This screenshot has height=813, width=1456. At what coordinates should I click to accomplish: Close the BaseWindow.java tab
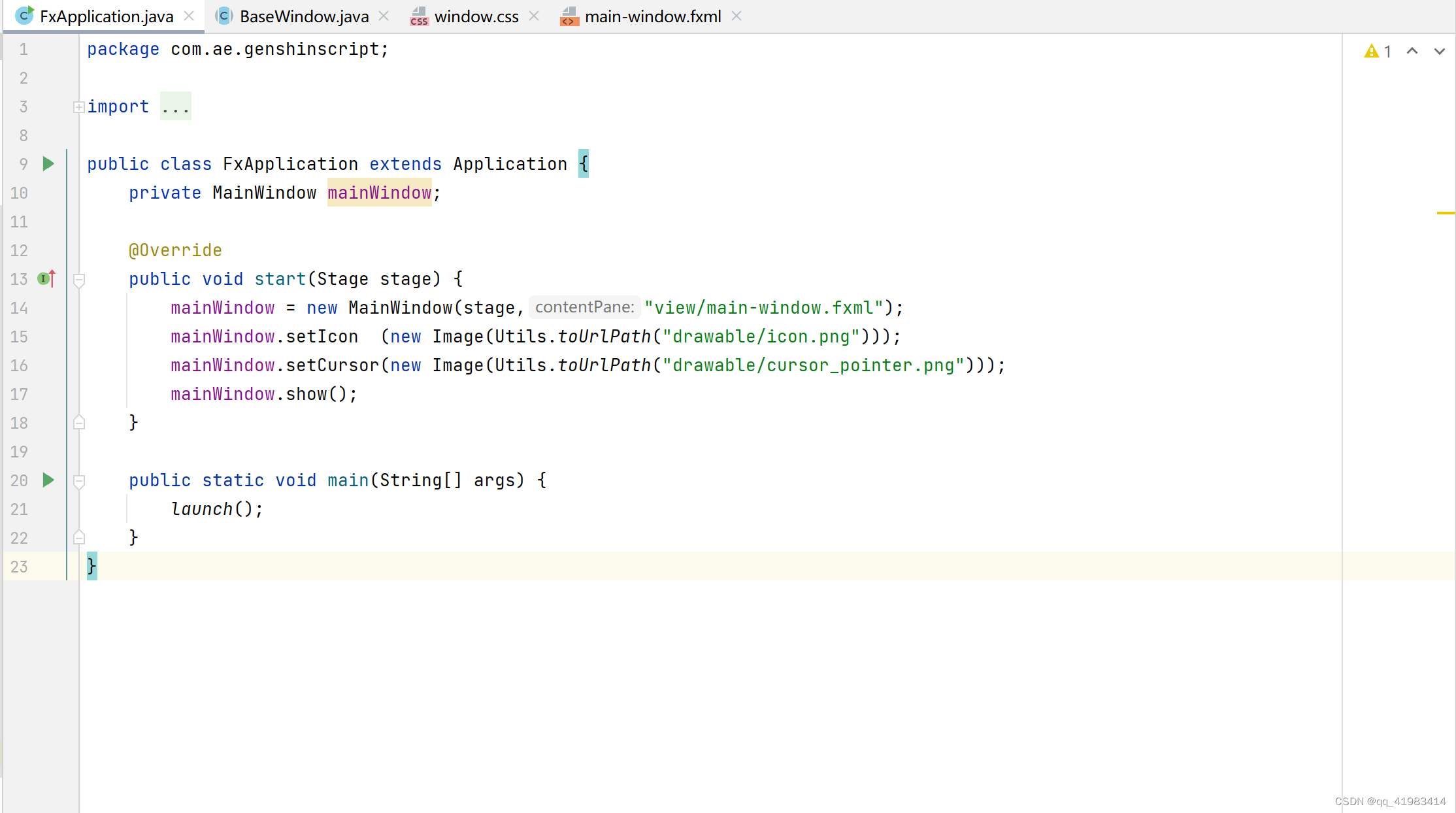384,16
